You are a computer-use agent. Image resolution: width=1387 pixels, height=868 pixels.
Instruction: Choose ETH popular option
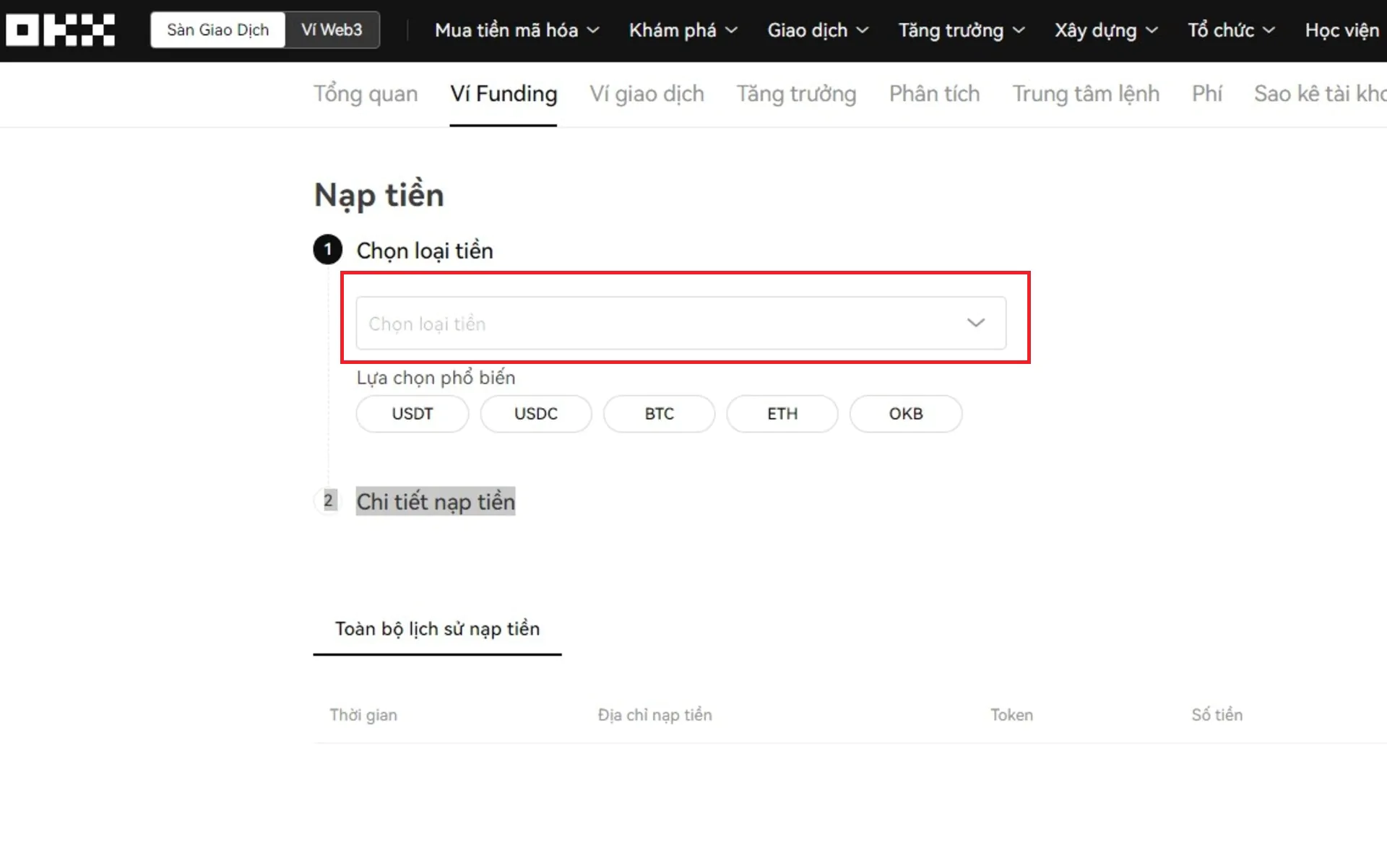(782, 414)
